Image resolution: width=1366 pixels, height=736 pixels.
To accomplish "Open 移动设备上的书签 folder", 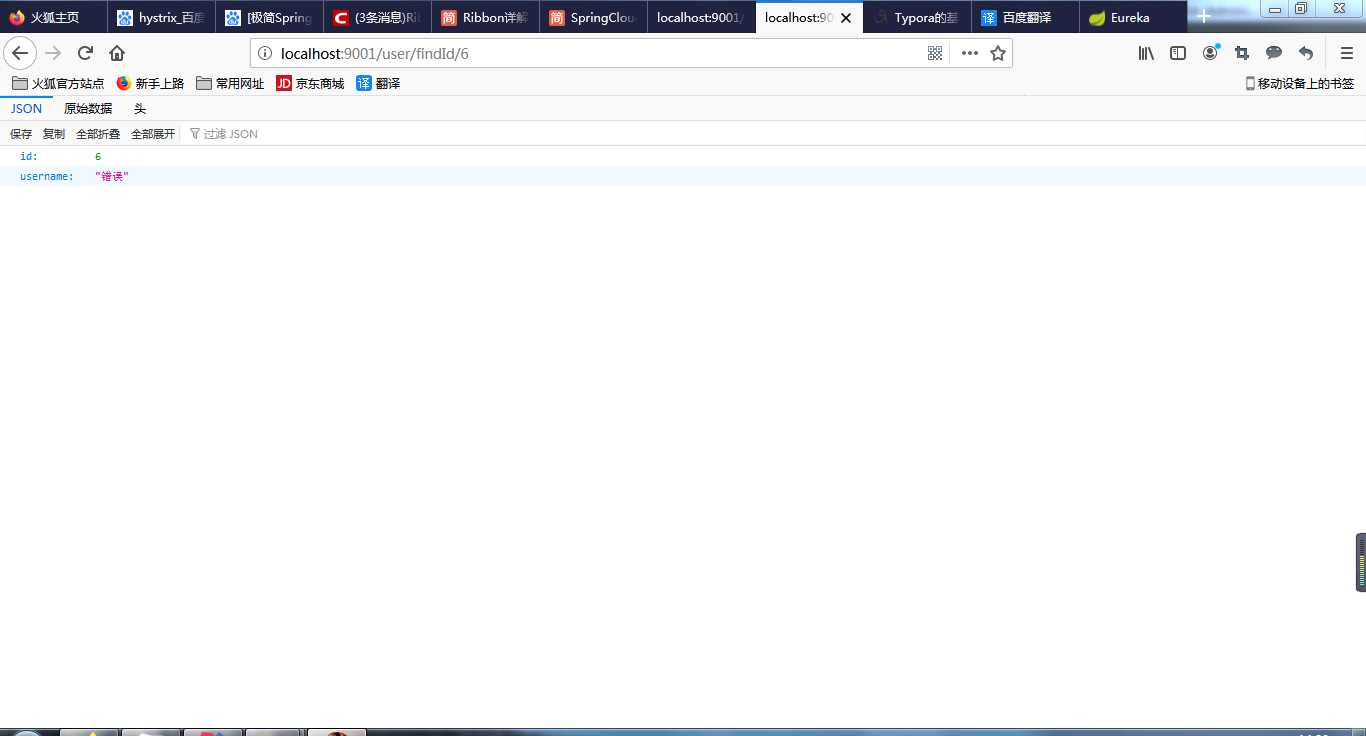I will [x=1300, y=83].
